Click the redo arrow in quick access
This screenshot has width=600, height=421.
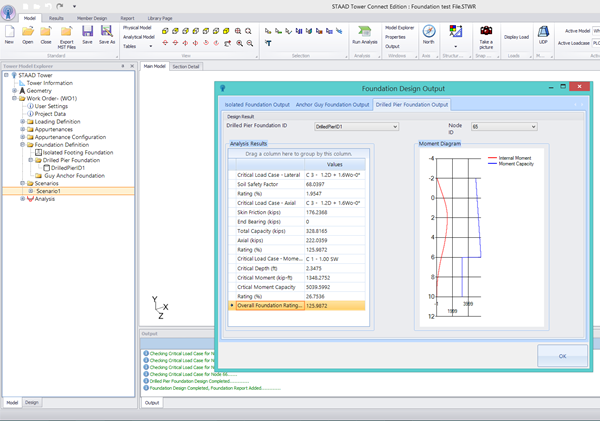(60, 6)
